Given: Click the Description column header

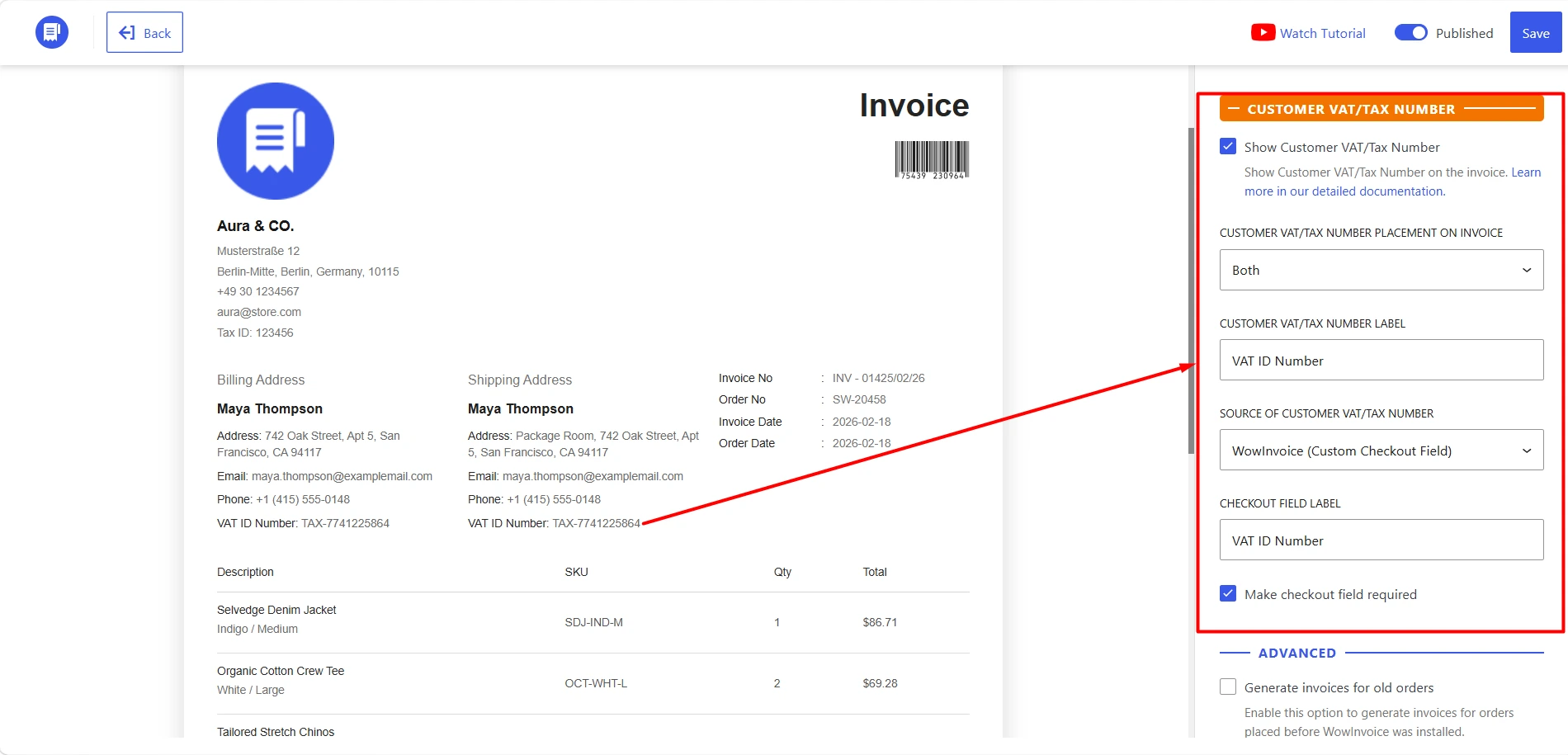Looking at the screenshot, I should (x=245, y=572).
